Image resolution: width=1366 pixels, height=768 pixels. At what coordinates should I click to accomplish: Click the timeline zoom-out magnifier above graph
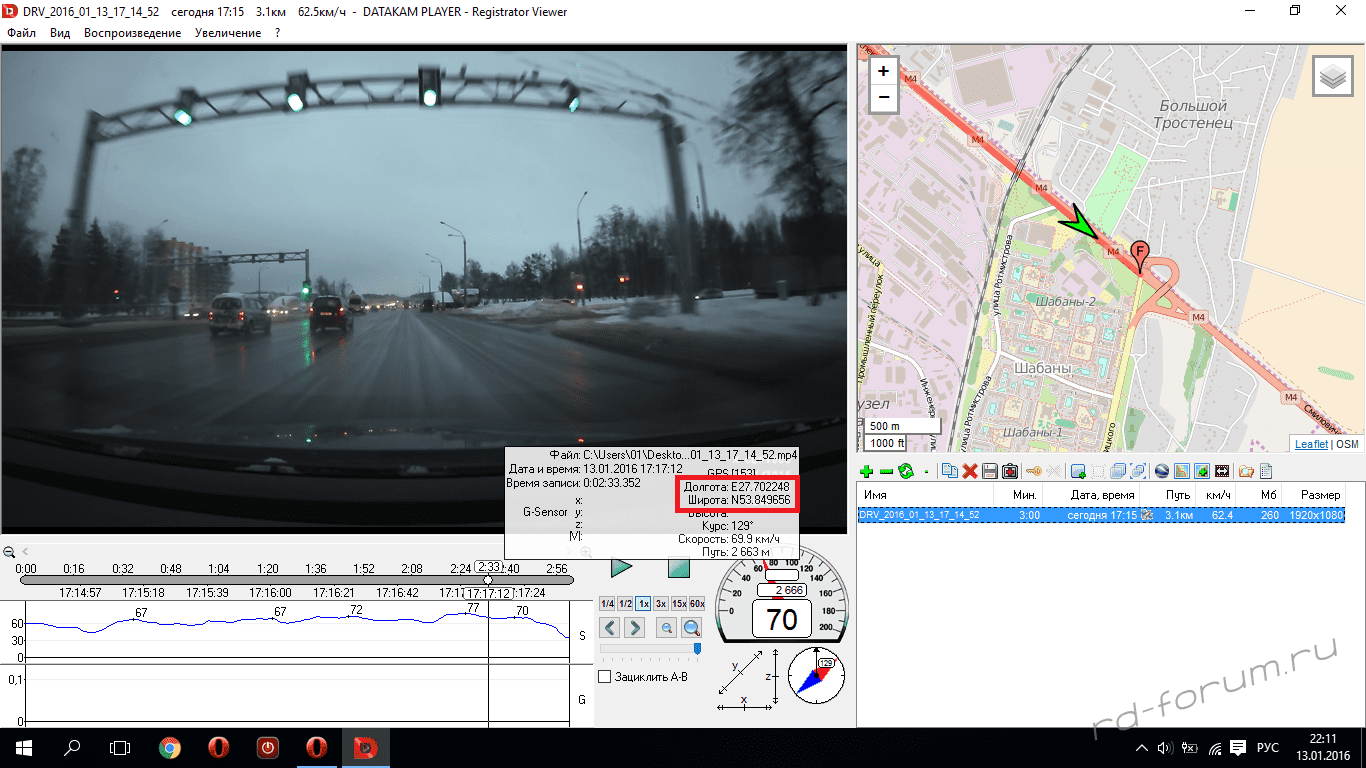9,552
